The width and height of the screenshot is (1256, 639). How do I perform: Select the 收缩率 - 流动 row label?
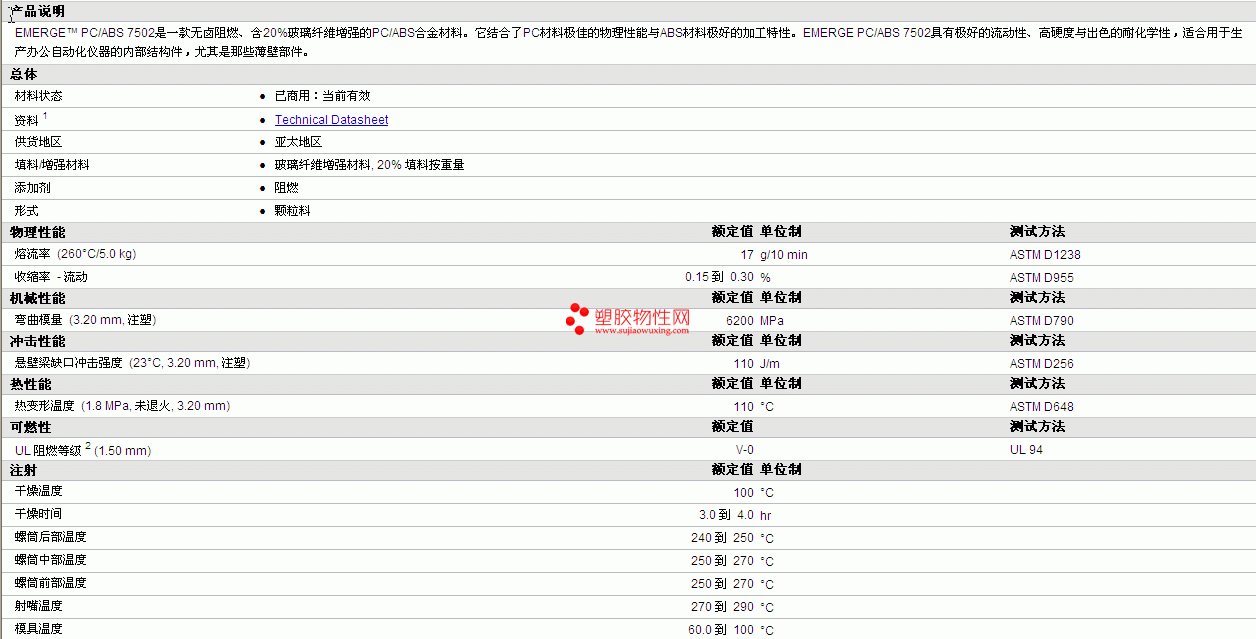(x=51, y=277)
